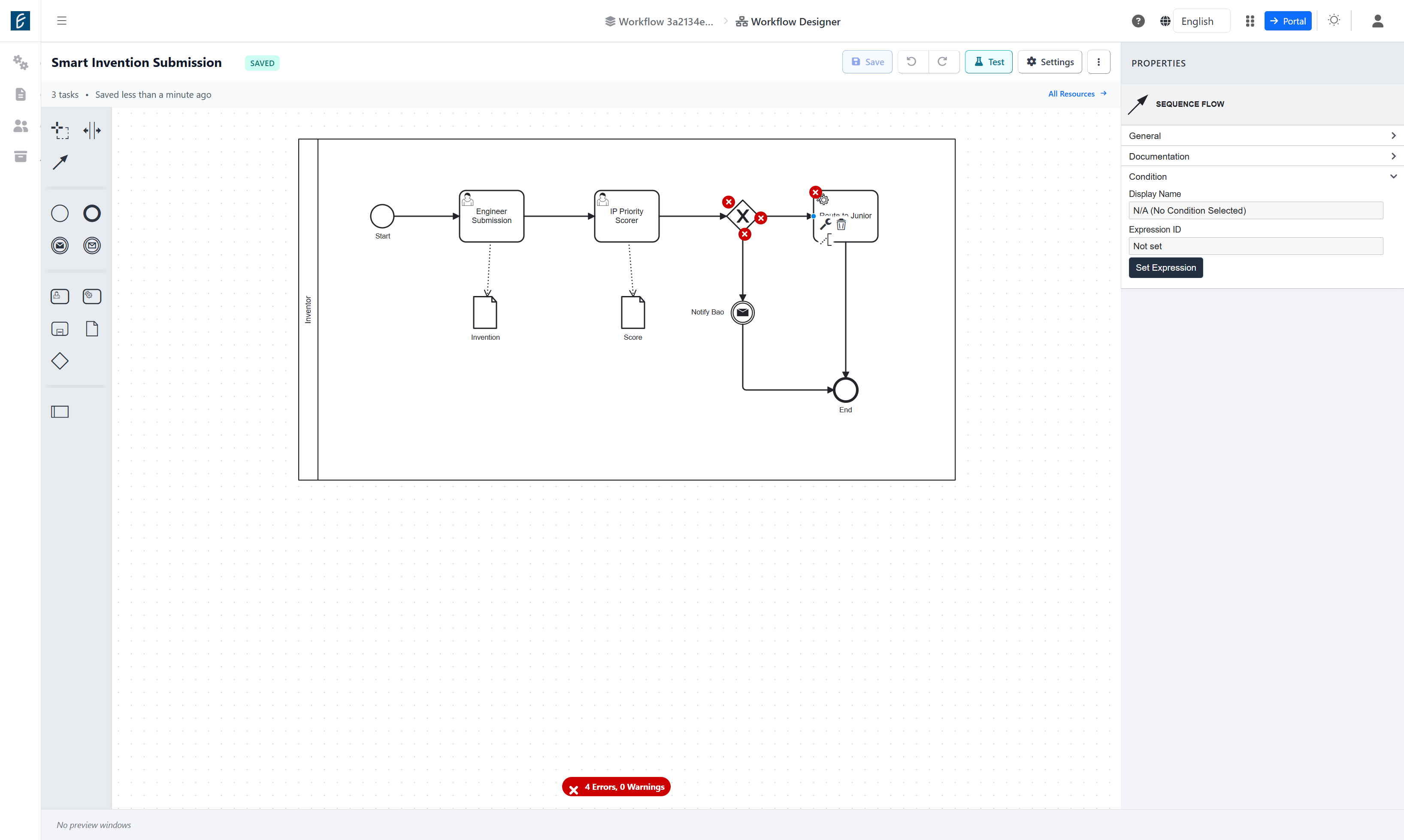The image size is (1404, 840).
Task: Select the Invention data object
Action: (x=485, y=312)
